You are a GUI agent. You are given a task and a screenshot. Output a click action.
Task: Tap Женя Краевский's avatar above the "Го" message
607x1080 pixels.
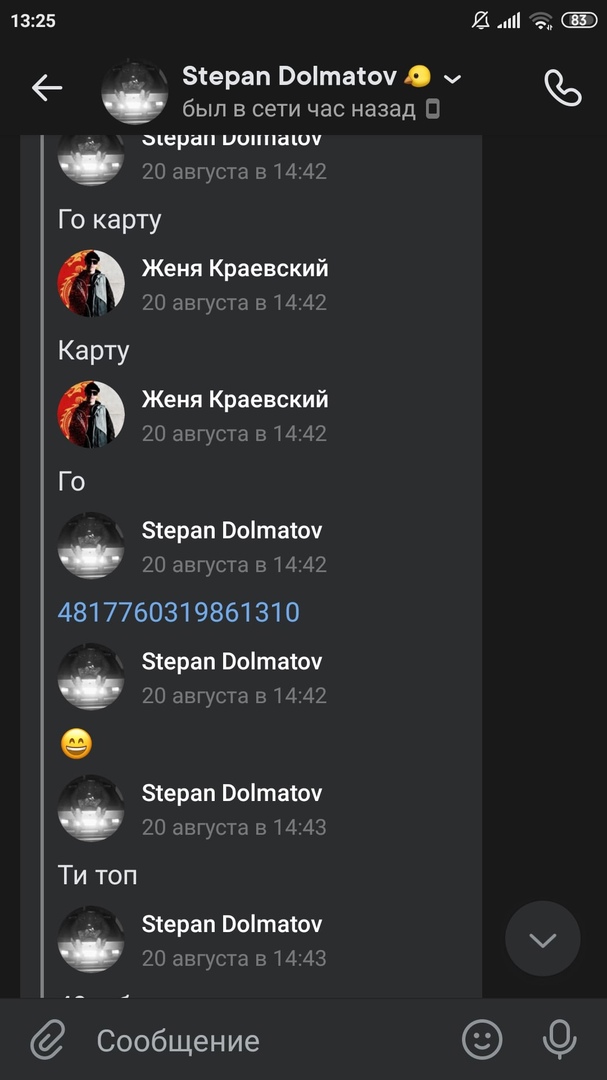91,414
